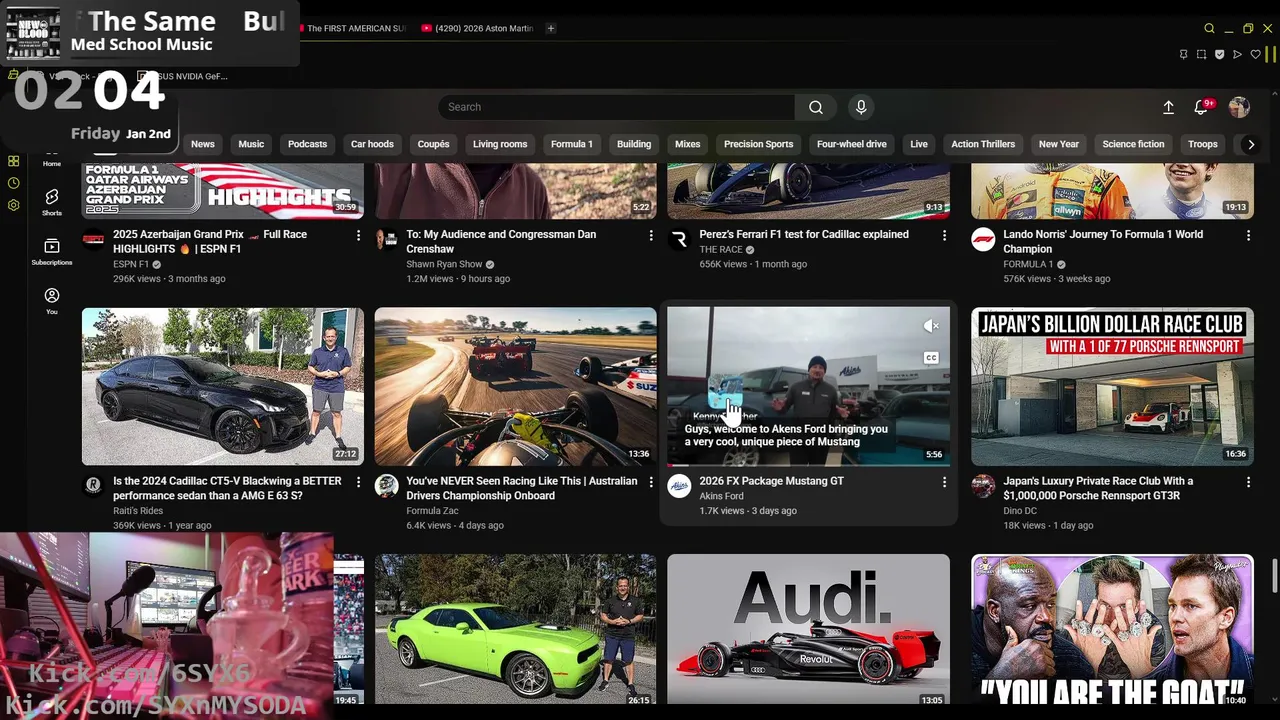Take a snapshot with the dashed-square icon
This screenshot has height=720, width=1280.
click(1201, 54)
